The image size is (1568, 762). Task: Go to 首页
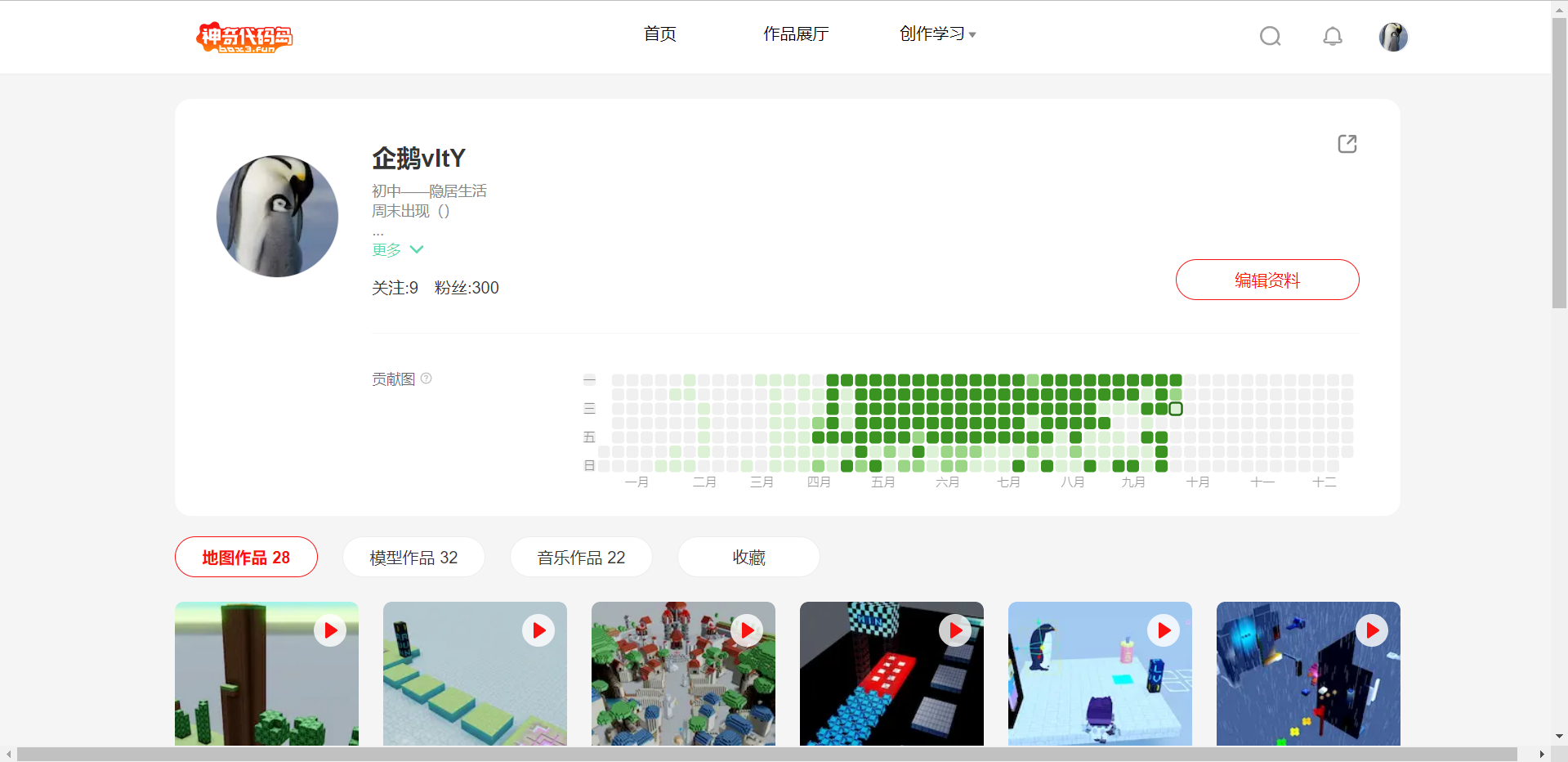(659, 34)
